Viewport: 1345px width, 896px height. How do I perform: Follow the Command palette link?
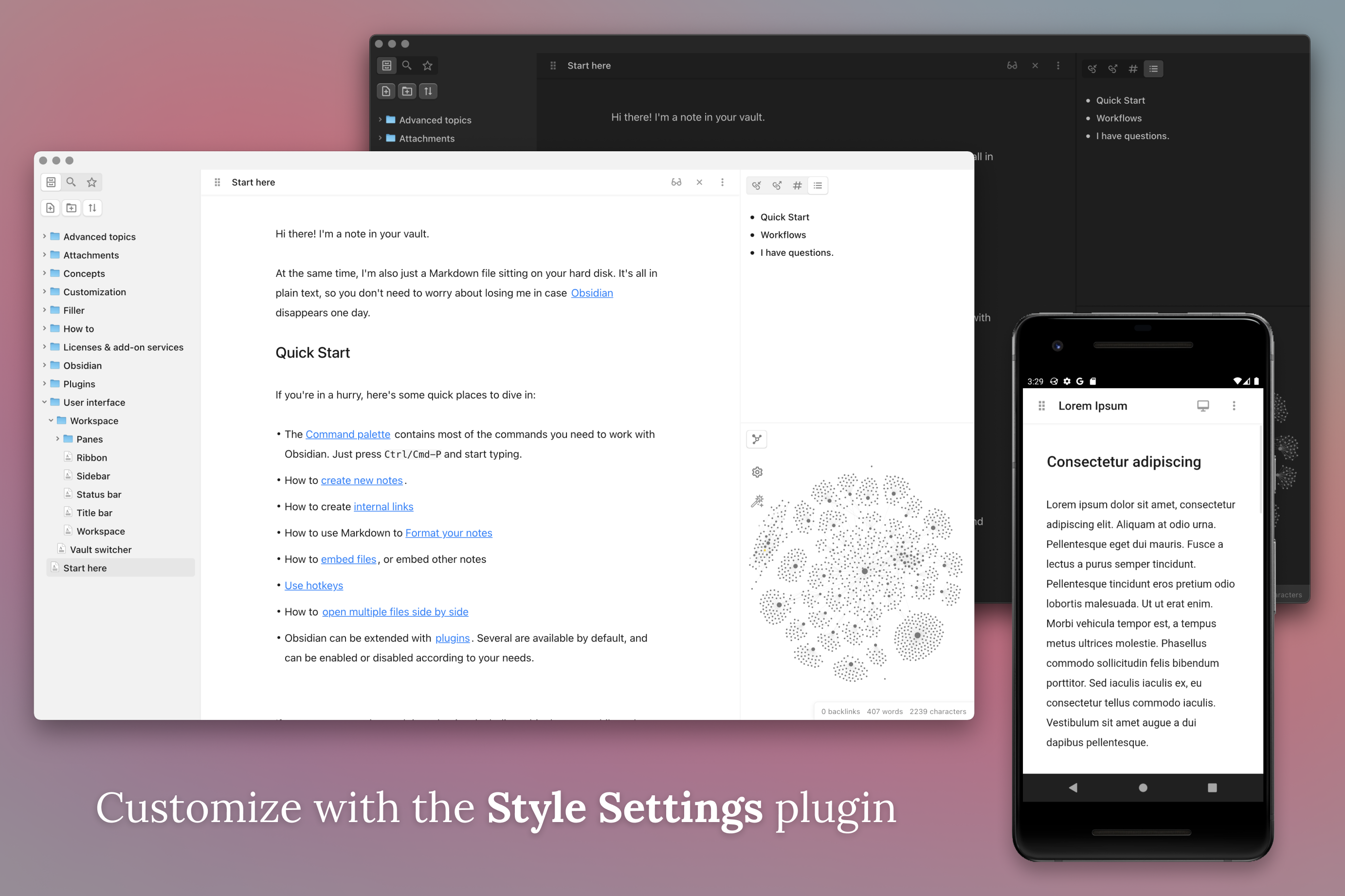point(347,434)
